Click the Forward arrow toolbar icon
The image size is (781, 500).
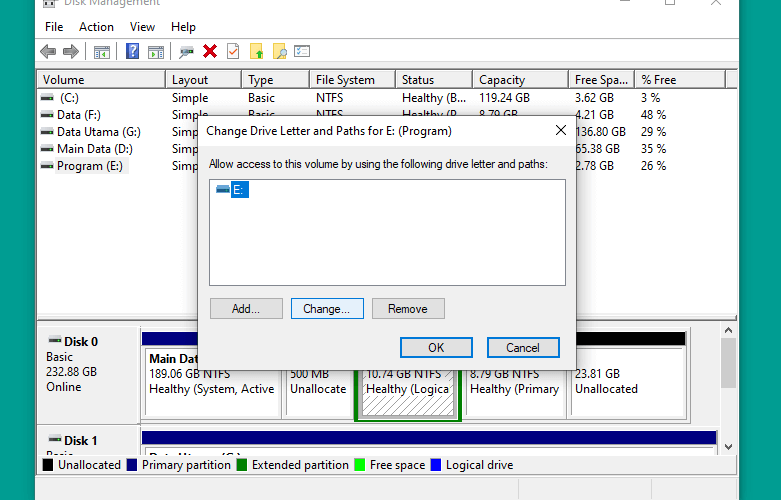point(71,51)
